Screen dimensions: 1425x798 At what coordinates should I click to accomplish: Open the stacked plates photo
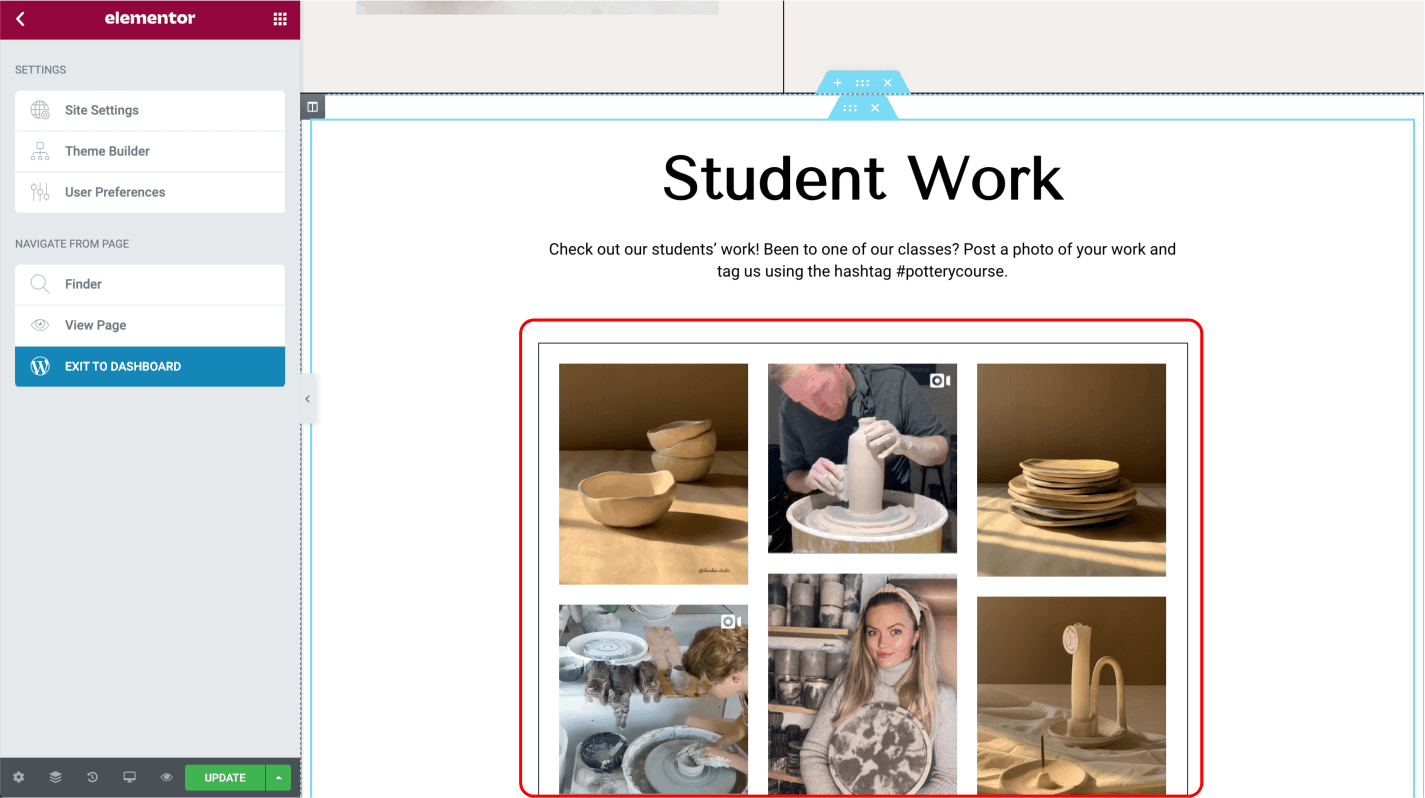pyautogui.click(x=1071, y=470)
